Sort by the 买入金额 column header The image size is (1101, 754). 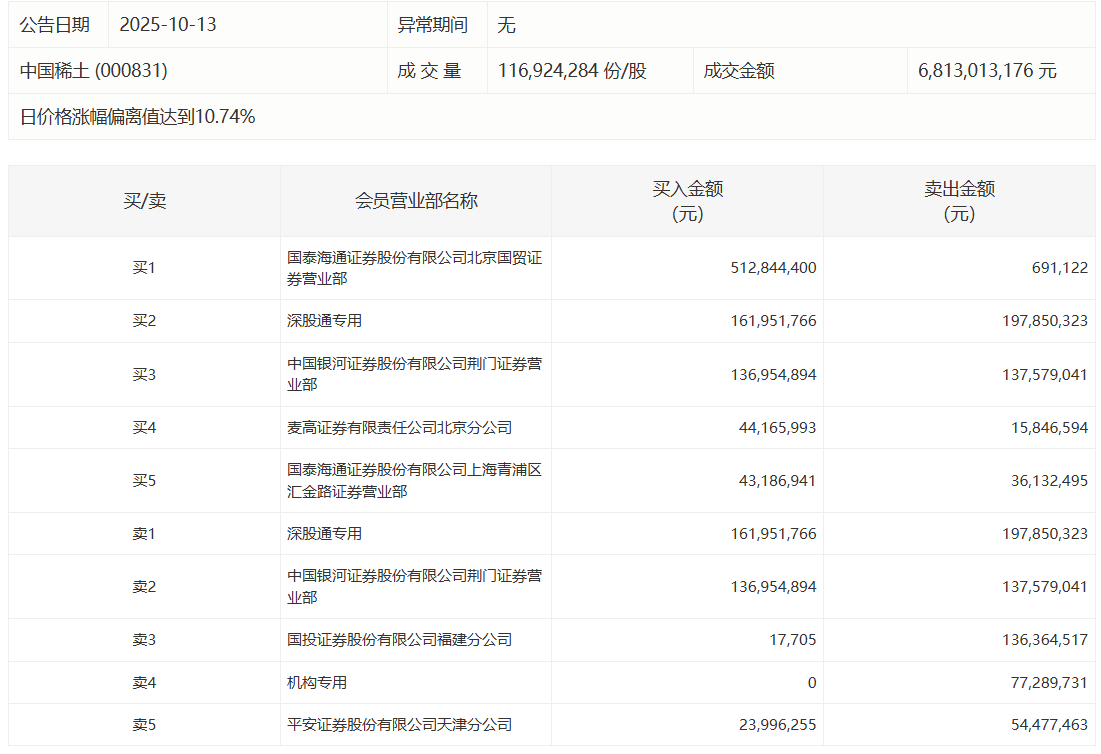(687, 201)
